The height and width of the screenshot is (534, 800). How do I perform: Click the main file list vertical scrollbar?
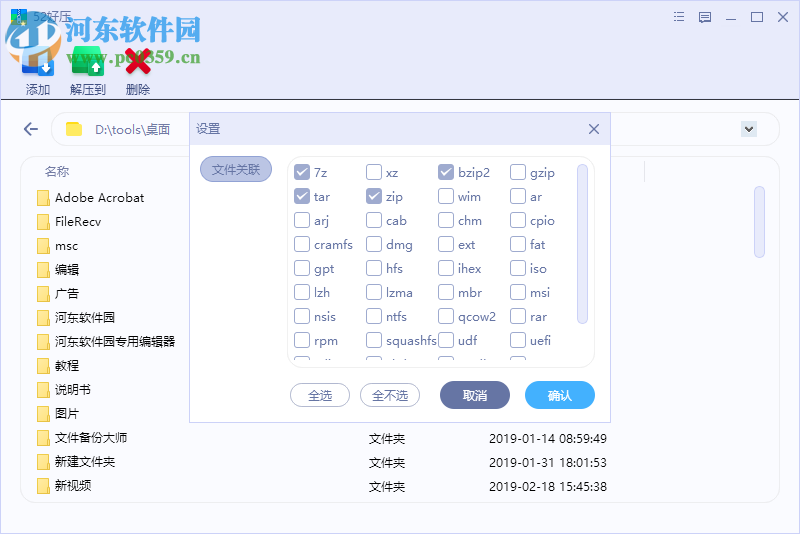[759, 222]
